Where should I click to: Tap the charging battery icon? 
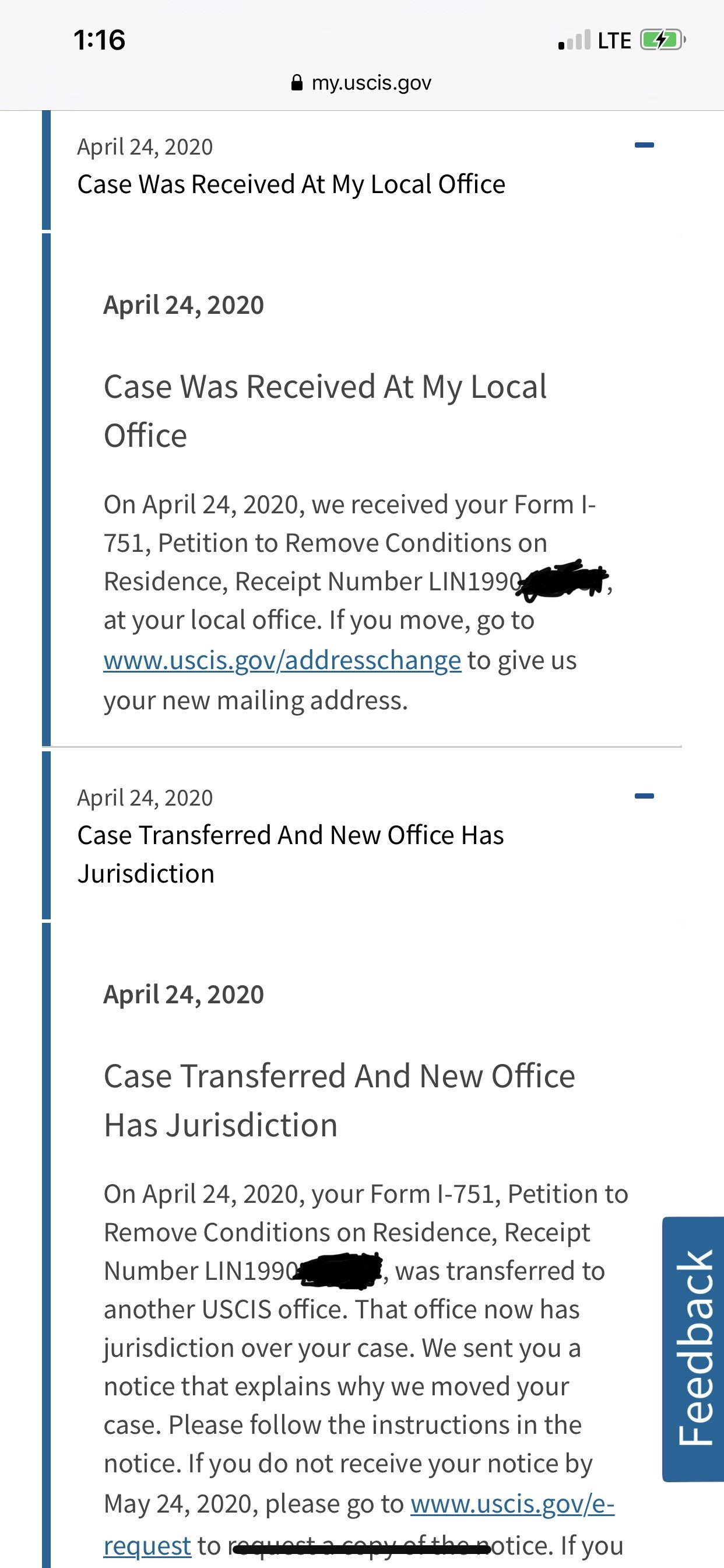pos(662,40)
